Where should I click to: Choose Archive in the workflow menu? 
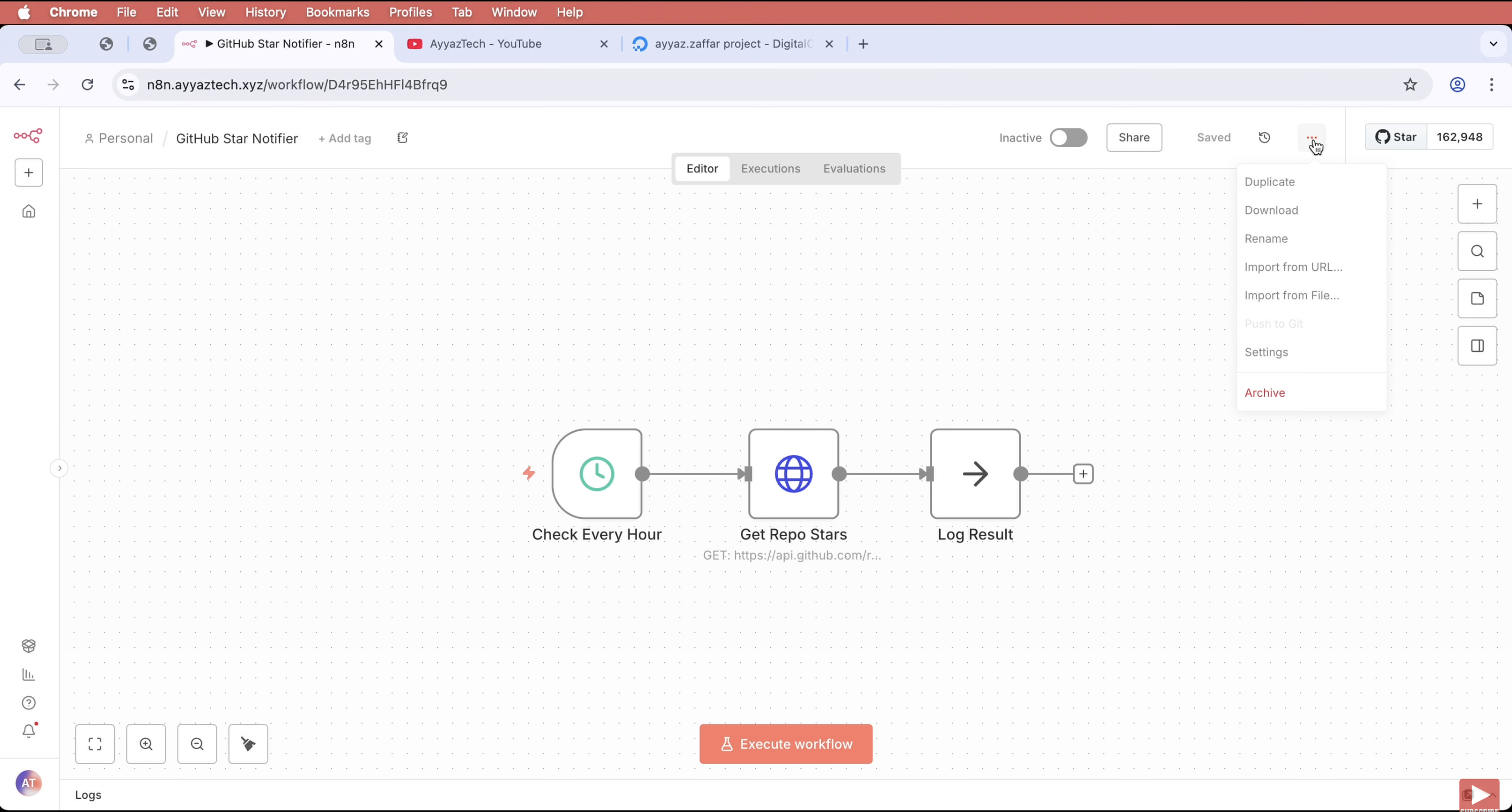1264,392
